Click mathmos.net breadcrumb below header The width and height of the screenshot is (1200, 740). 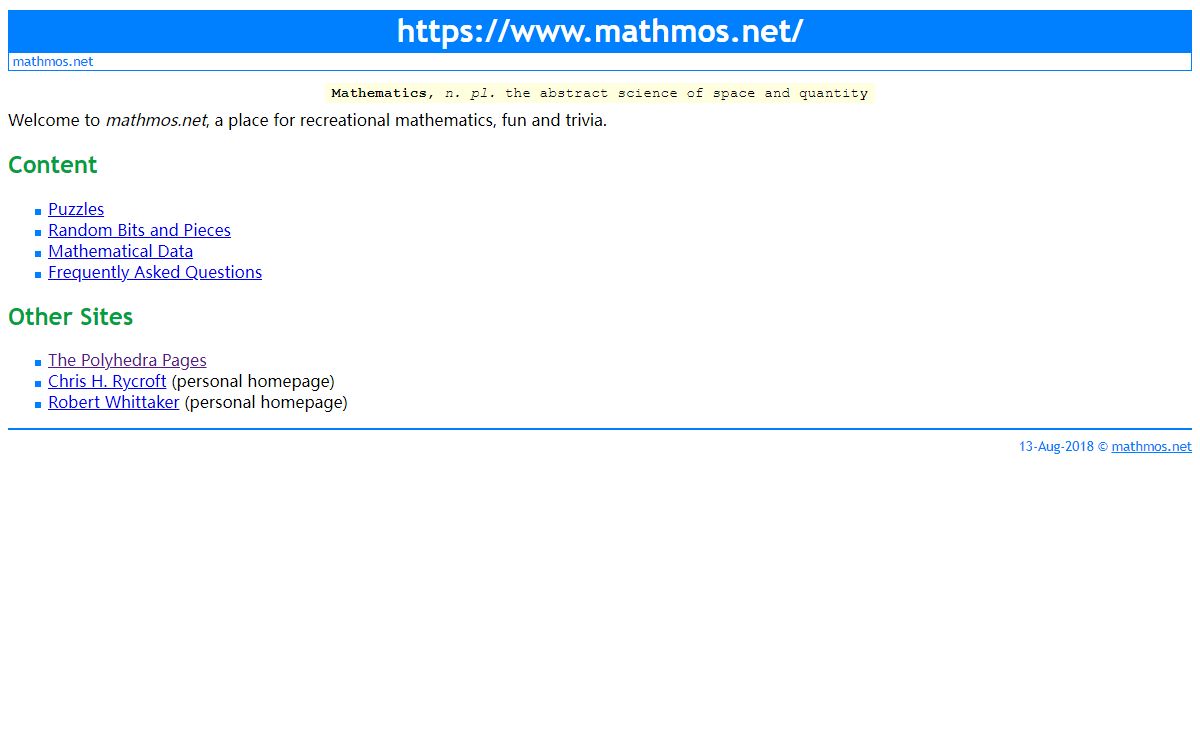(53, 61)
